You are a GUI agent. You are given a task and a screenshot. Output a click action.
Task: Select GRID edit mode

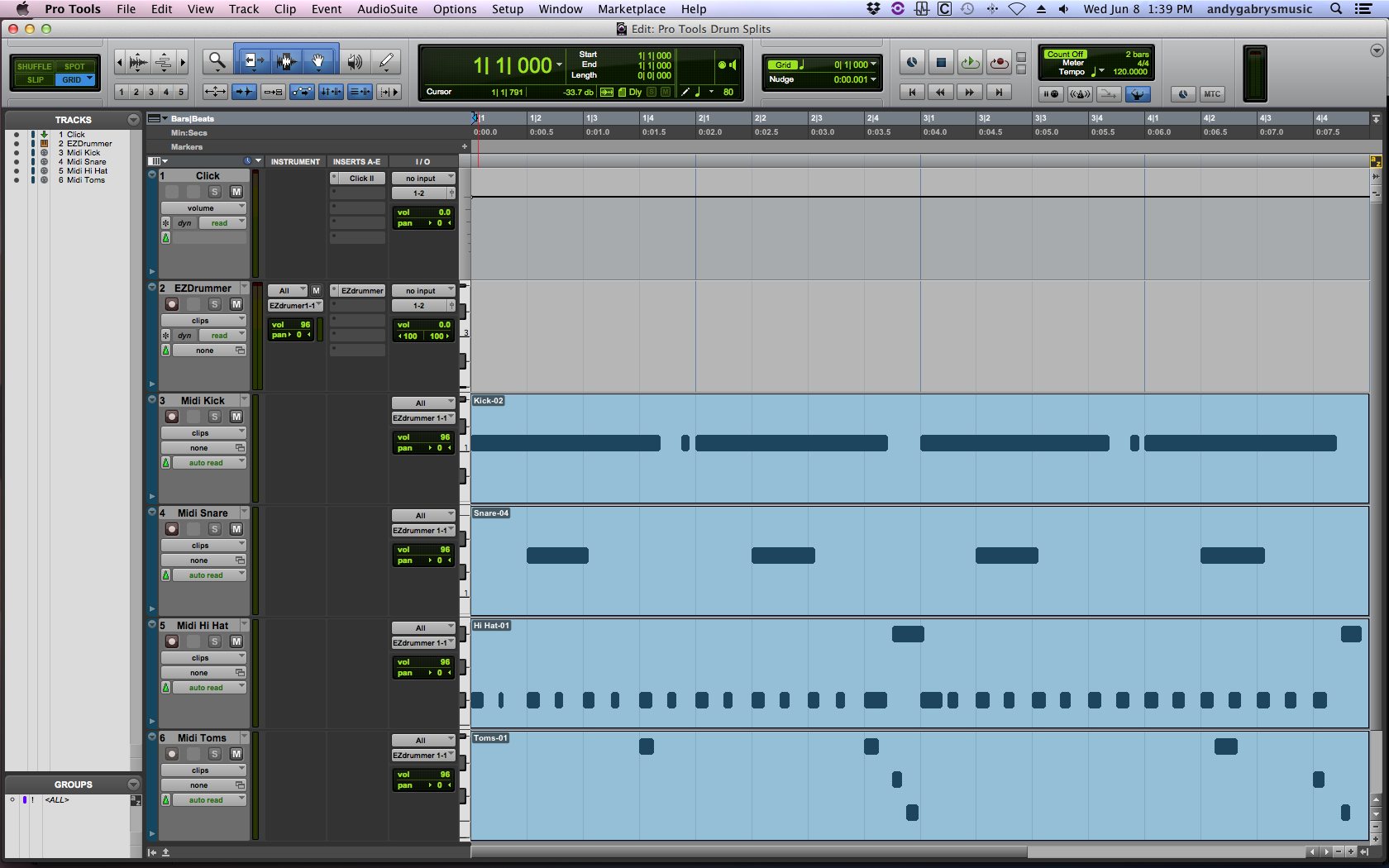click(75, 79)
